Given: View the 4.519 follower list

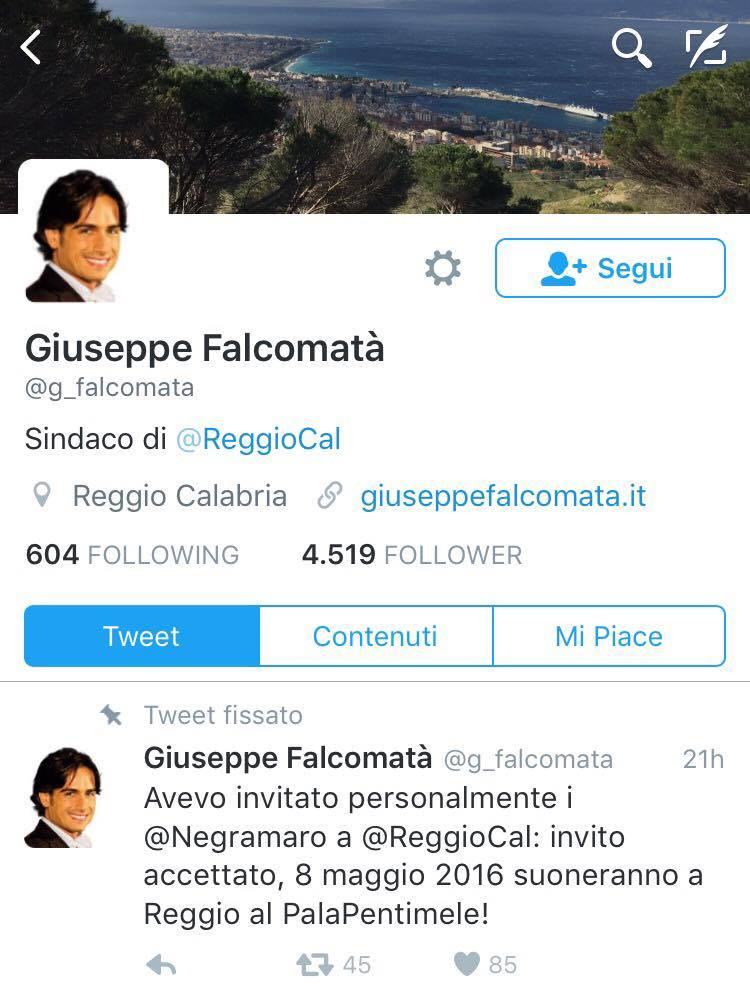Looking at the screenshot, I should pyautogui.click(x=412, y=554).
